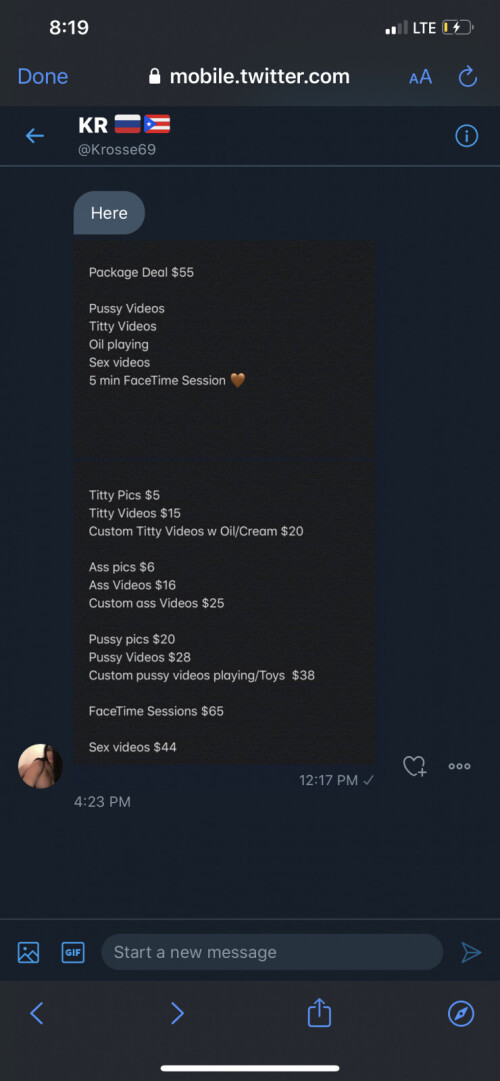Tap the Done button in browser header
500x1081 pixels.
click(x=43, y=77)
